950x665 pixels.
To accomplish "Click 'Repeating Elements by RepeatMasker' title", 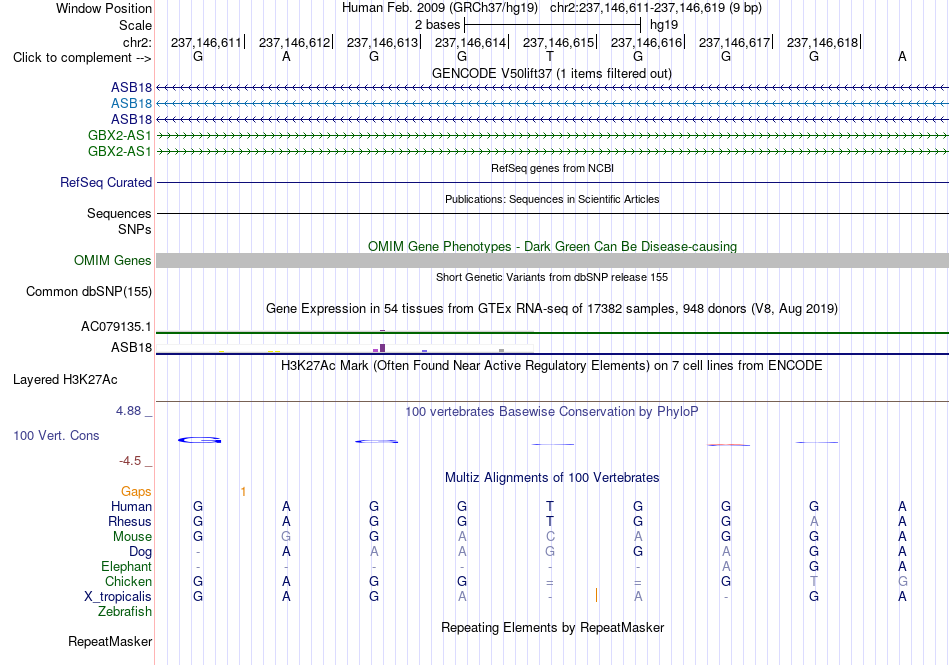I will point(552,627).
